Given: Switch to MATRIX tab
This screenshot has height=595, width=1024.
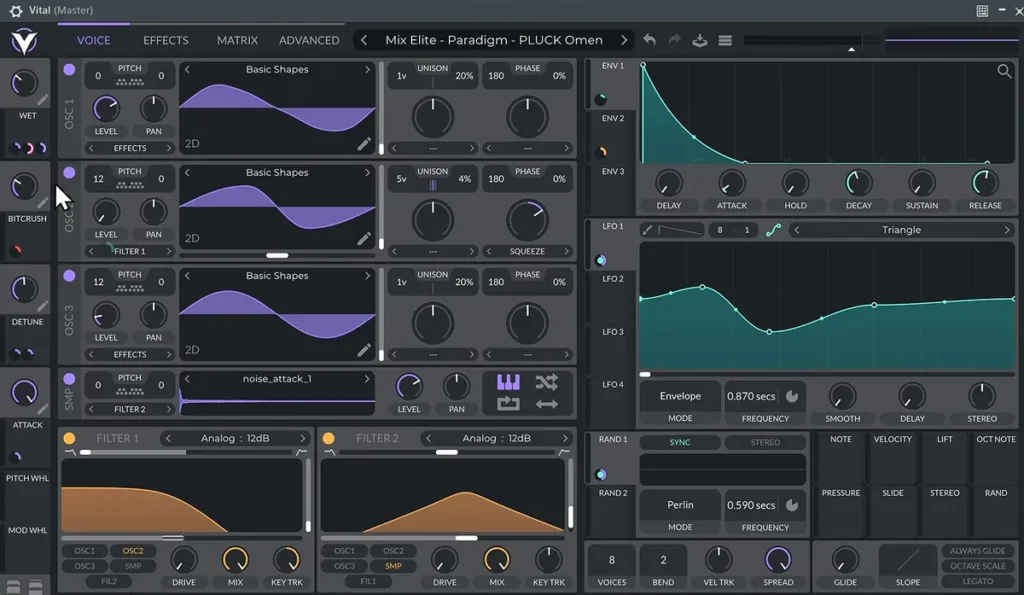Looking at the screenshot, I should (x=237, y=40).
